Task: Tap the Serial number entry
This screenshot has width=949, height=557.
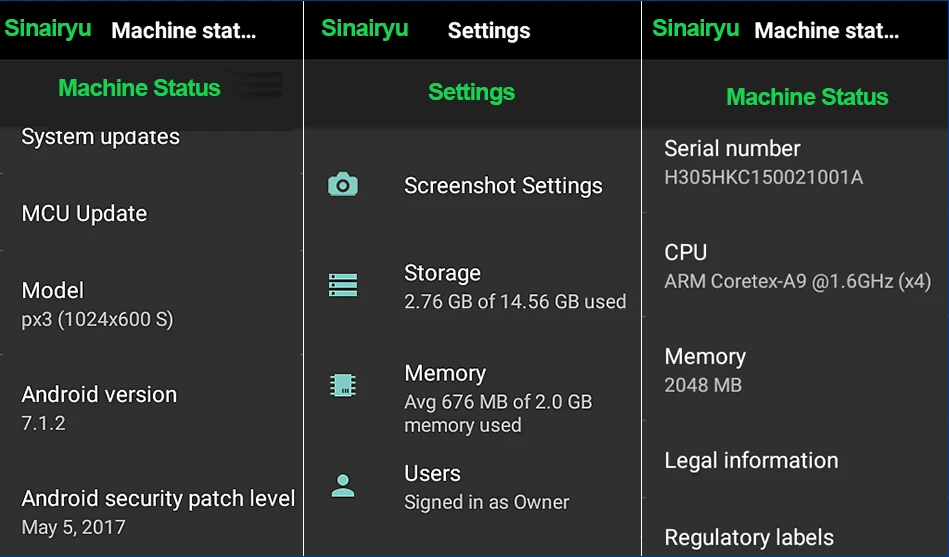Action: (795, 162)
